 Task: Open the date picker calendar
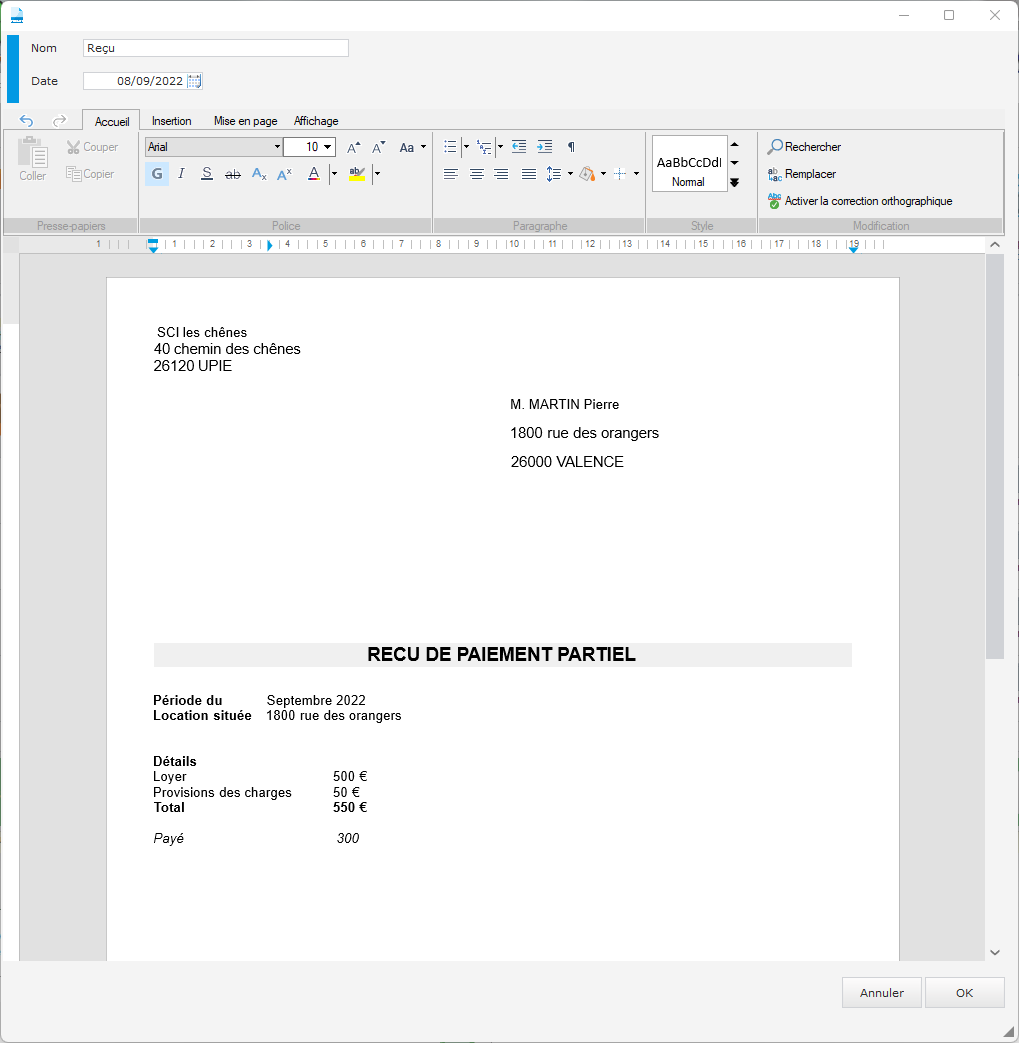coord(194,81)
